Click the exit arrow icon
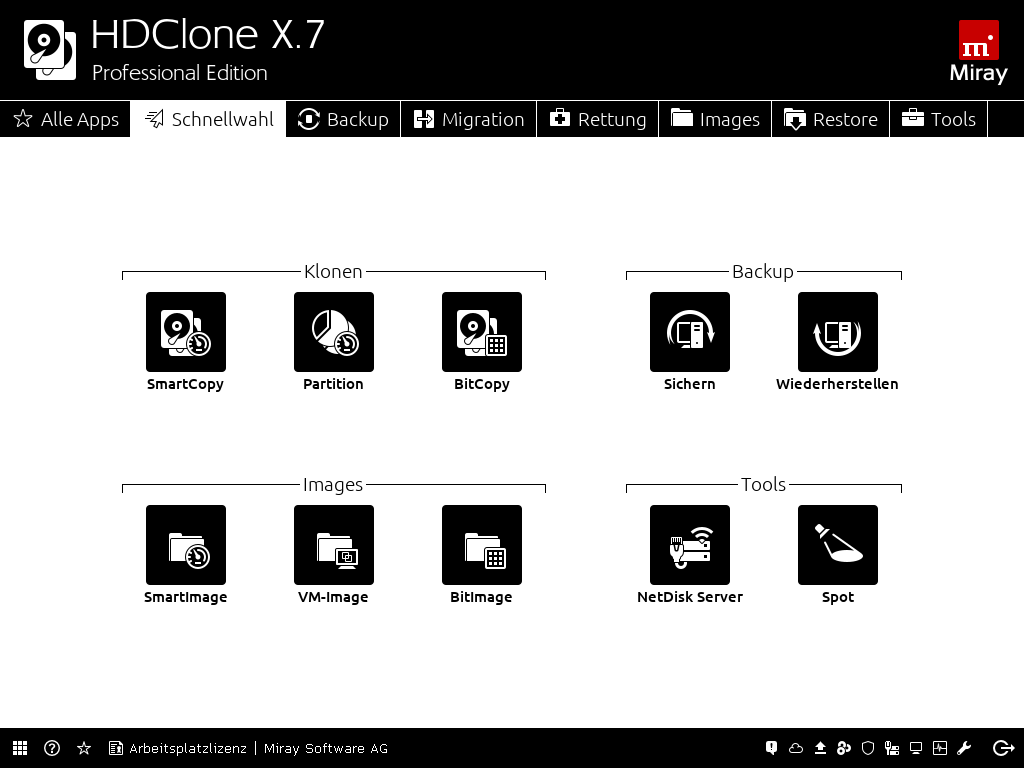 pos(1003,748)
